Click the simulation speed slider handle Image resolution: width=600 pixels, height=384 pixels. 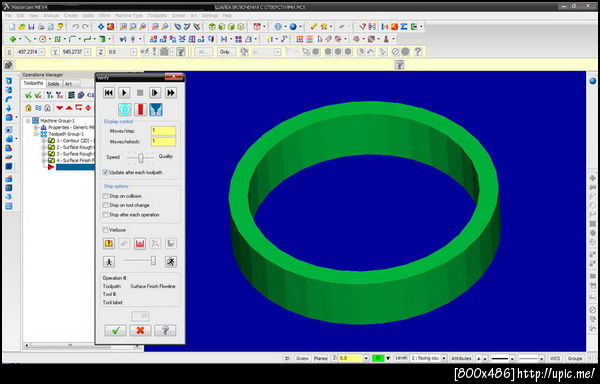click(153, 261)
